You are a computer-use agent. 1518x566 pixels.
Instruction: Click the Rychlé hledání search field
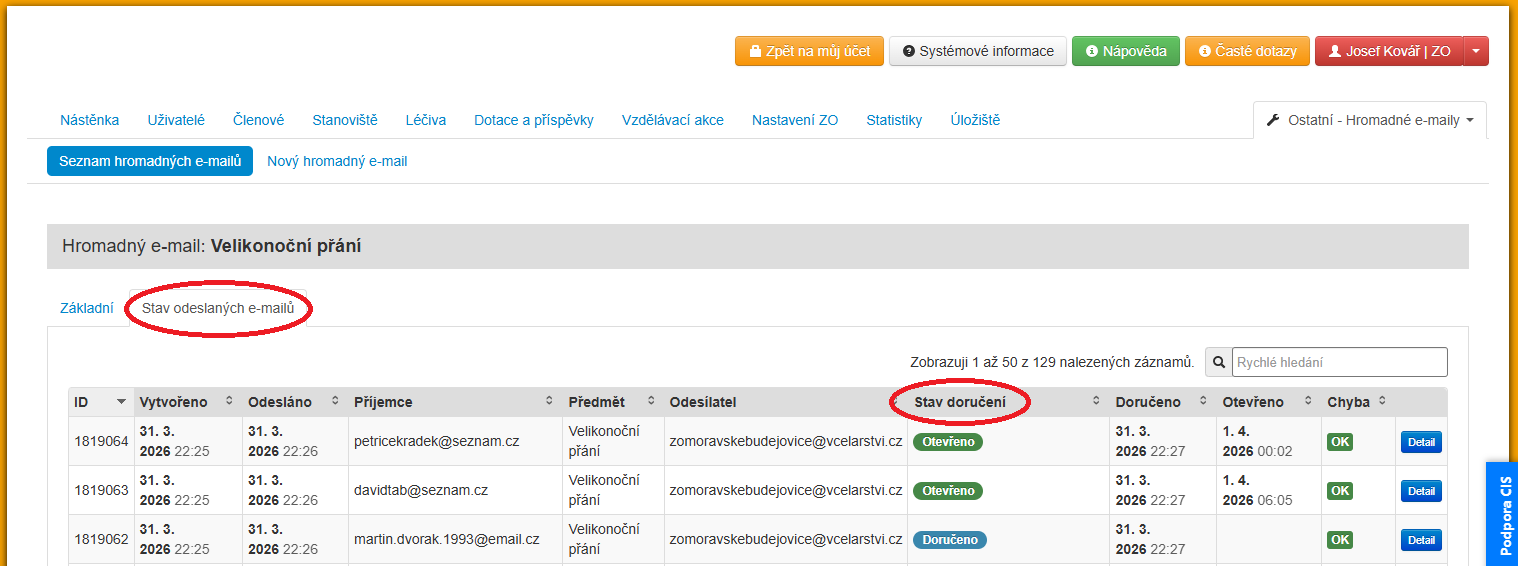pyautogui.click(x=1339, y=362)
